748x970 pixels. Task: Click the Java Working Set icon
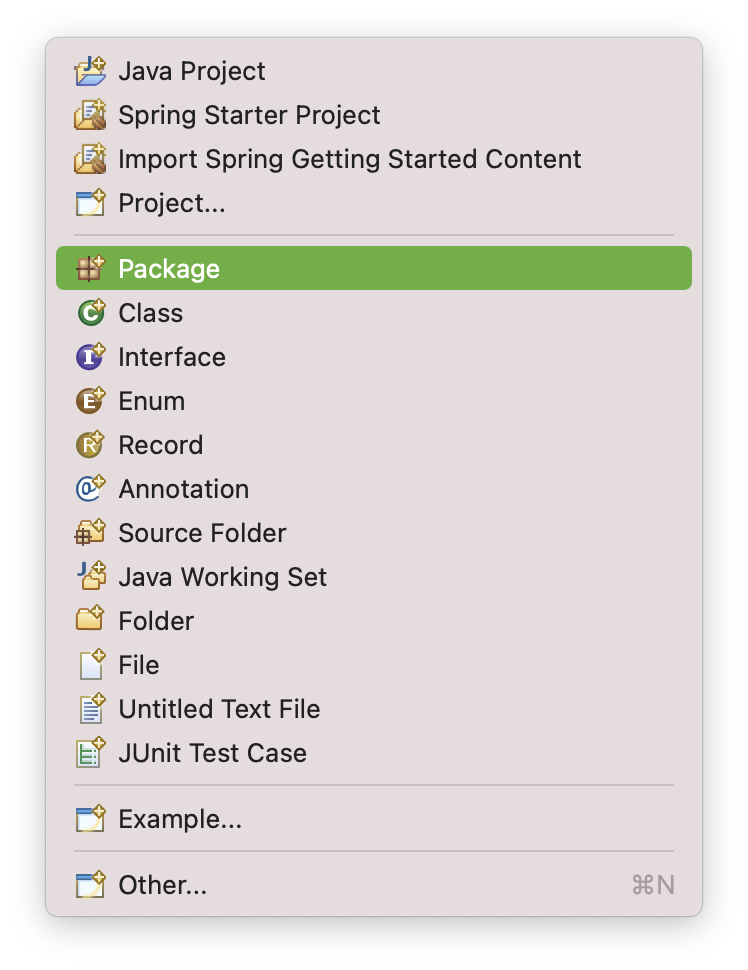coord(90,577)
